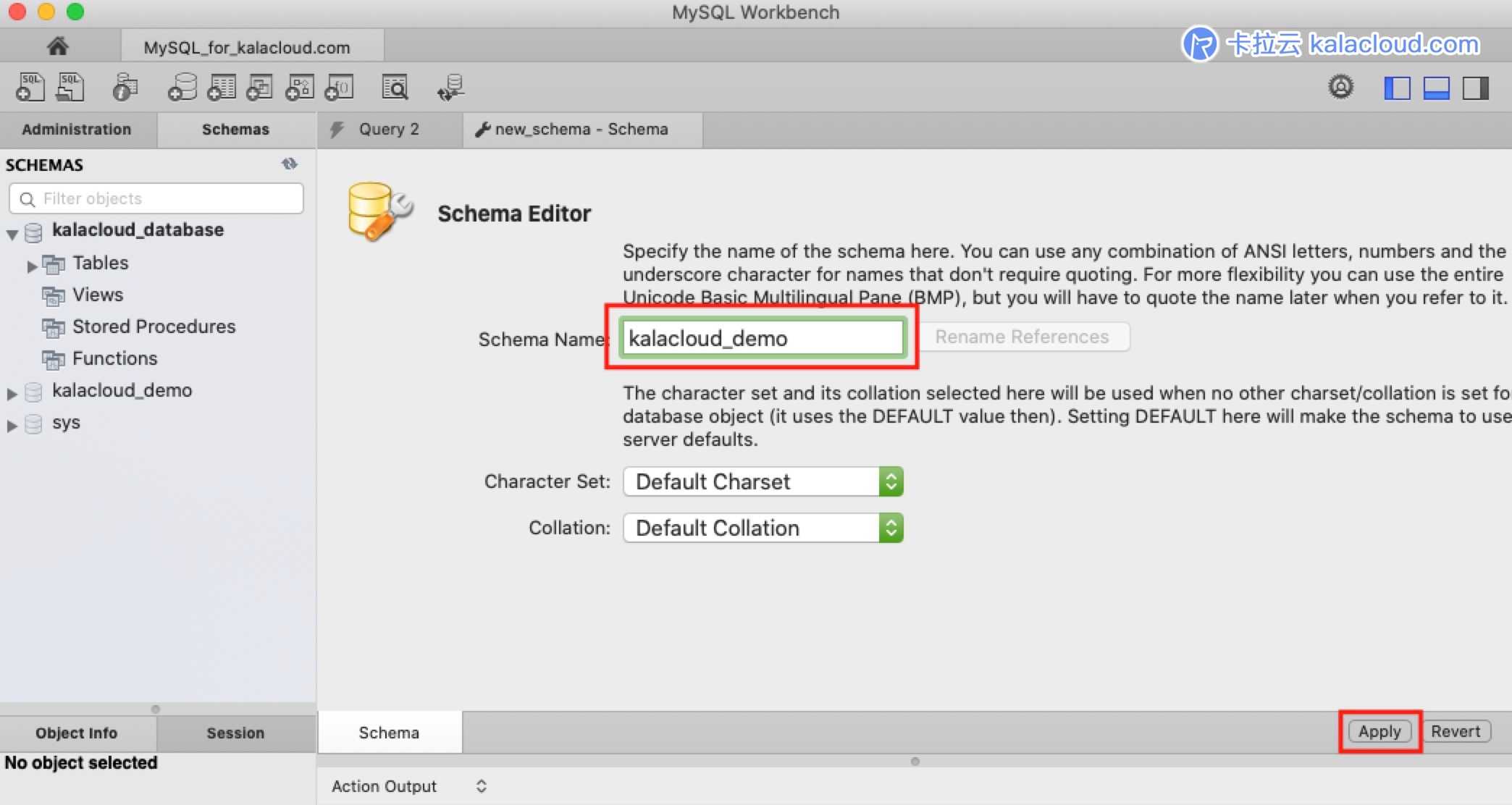Click the SQL file export icon
Screen dimensions: 1512x805
71,87
